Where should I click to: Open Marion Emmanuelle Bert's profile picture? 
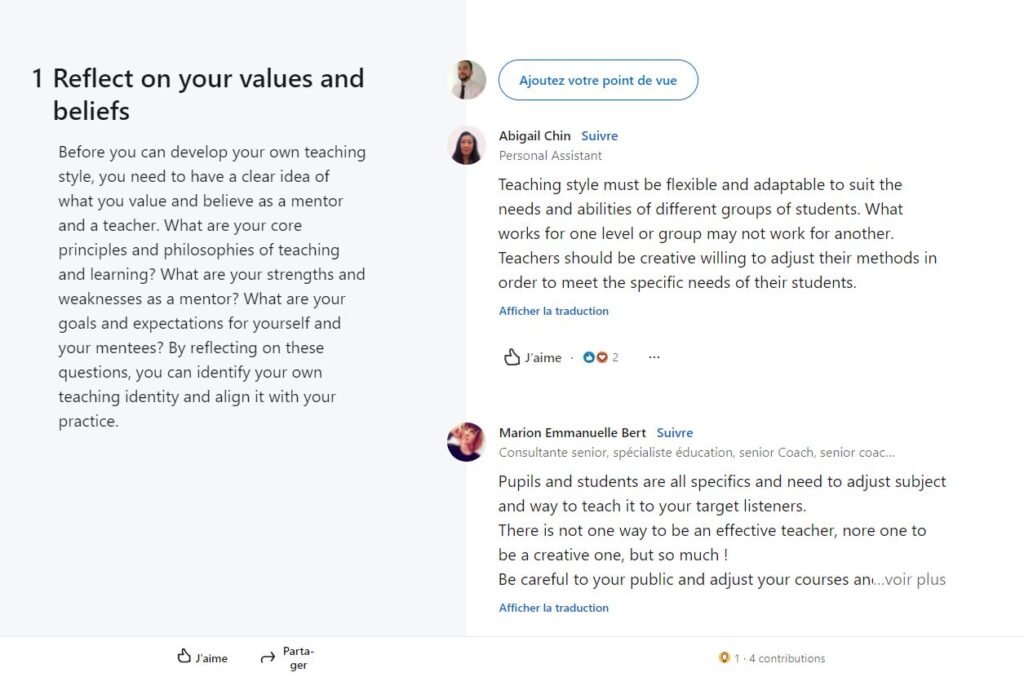[466, 442]
